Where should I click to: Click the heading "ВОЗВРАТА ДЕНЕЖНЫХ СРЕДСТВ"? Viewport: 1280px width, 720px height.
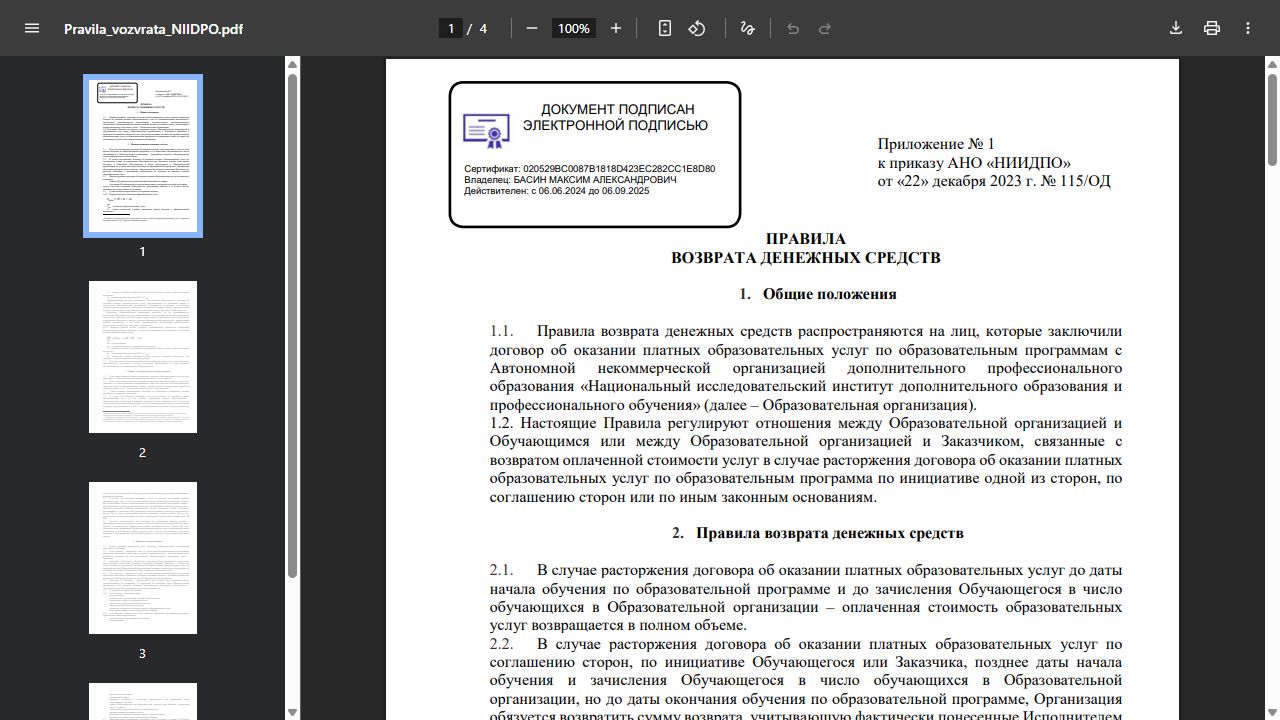[x=806, y=258]
